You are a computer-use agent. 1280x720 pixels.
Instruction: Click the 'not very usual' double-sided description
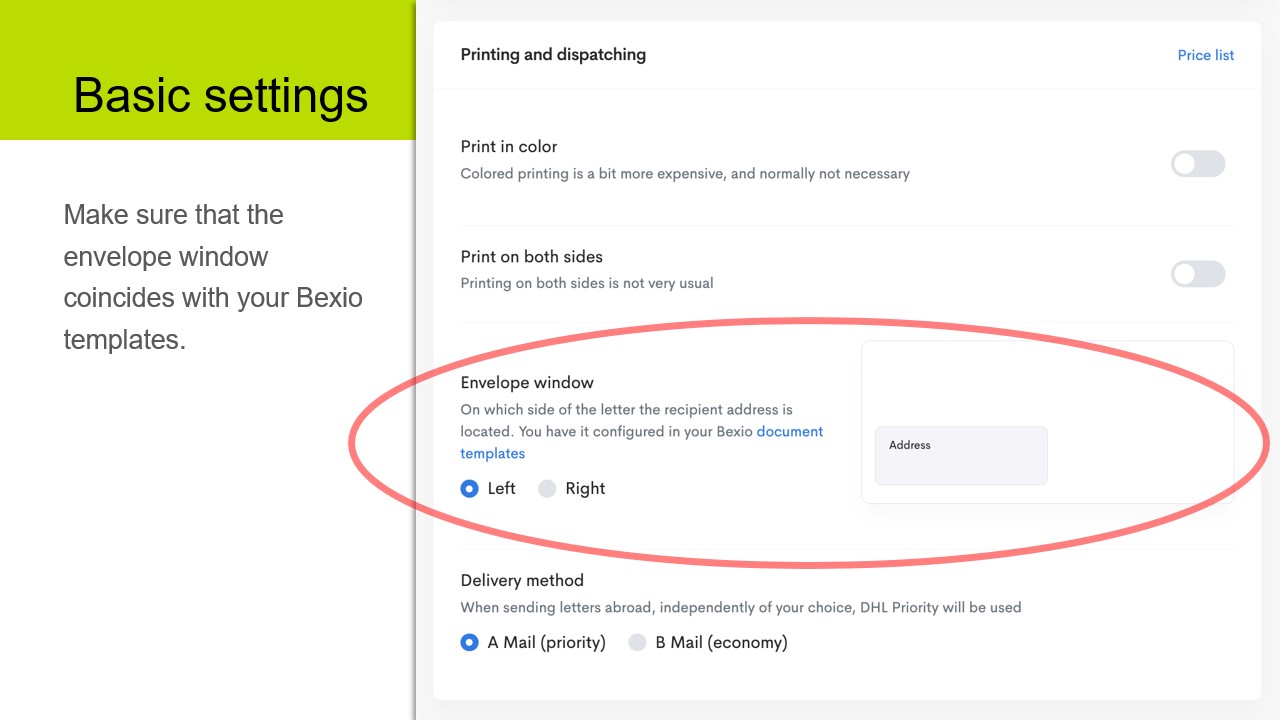(586, 283)
